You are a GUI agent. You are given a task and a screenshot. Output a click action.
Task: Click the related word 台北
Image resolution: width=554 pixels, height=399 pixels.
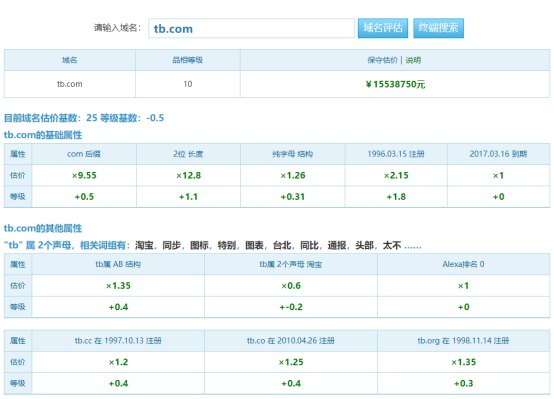pyautogui.click(x=282, y=245)
